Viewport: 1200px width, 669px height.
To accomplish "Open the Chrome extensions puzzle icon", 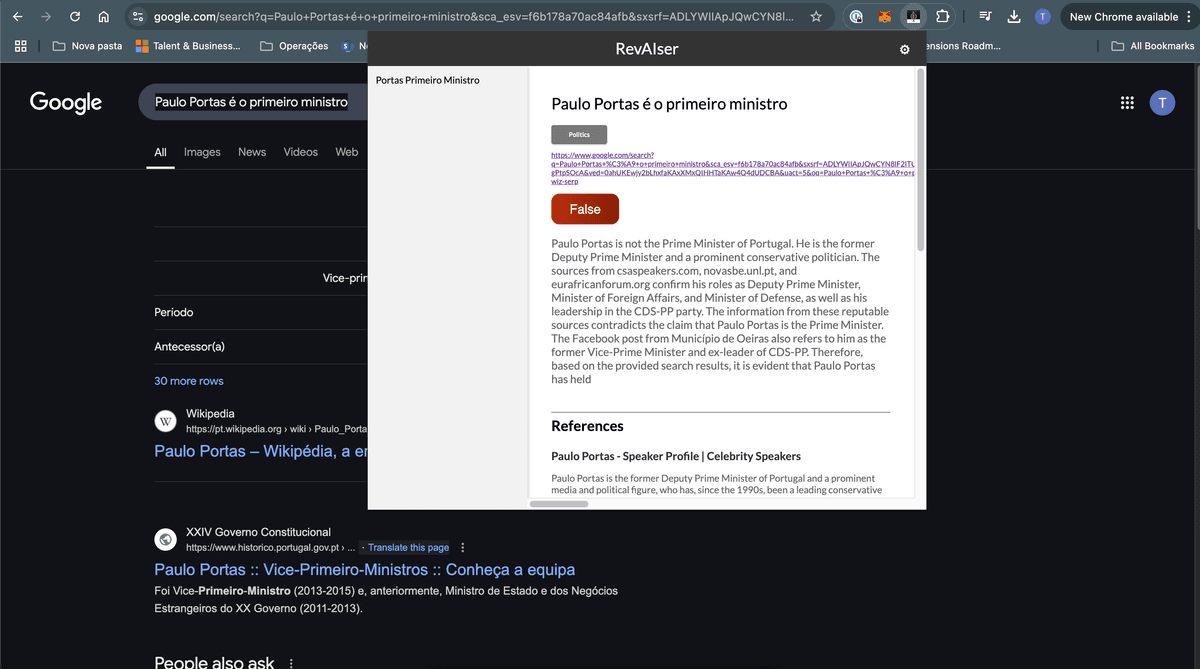I will point(942,17).
